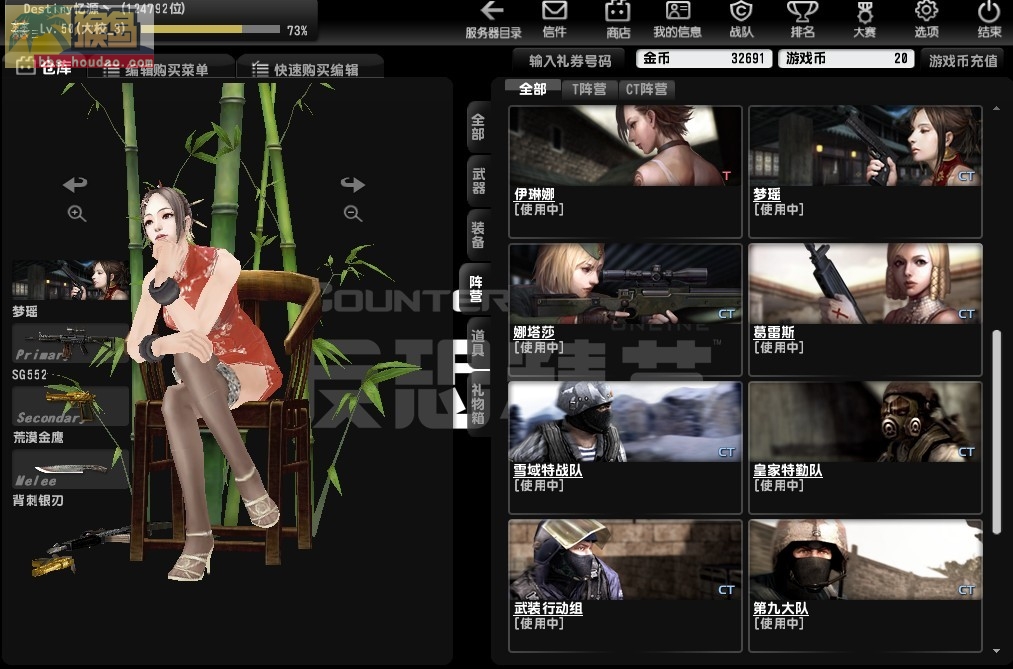Select the vertical 装备 equipment tab
The height and width of the screenshot is (669, 1013).
point(477,235)
